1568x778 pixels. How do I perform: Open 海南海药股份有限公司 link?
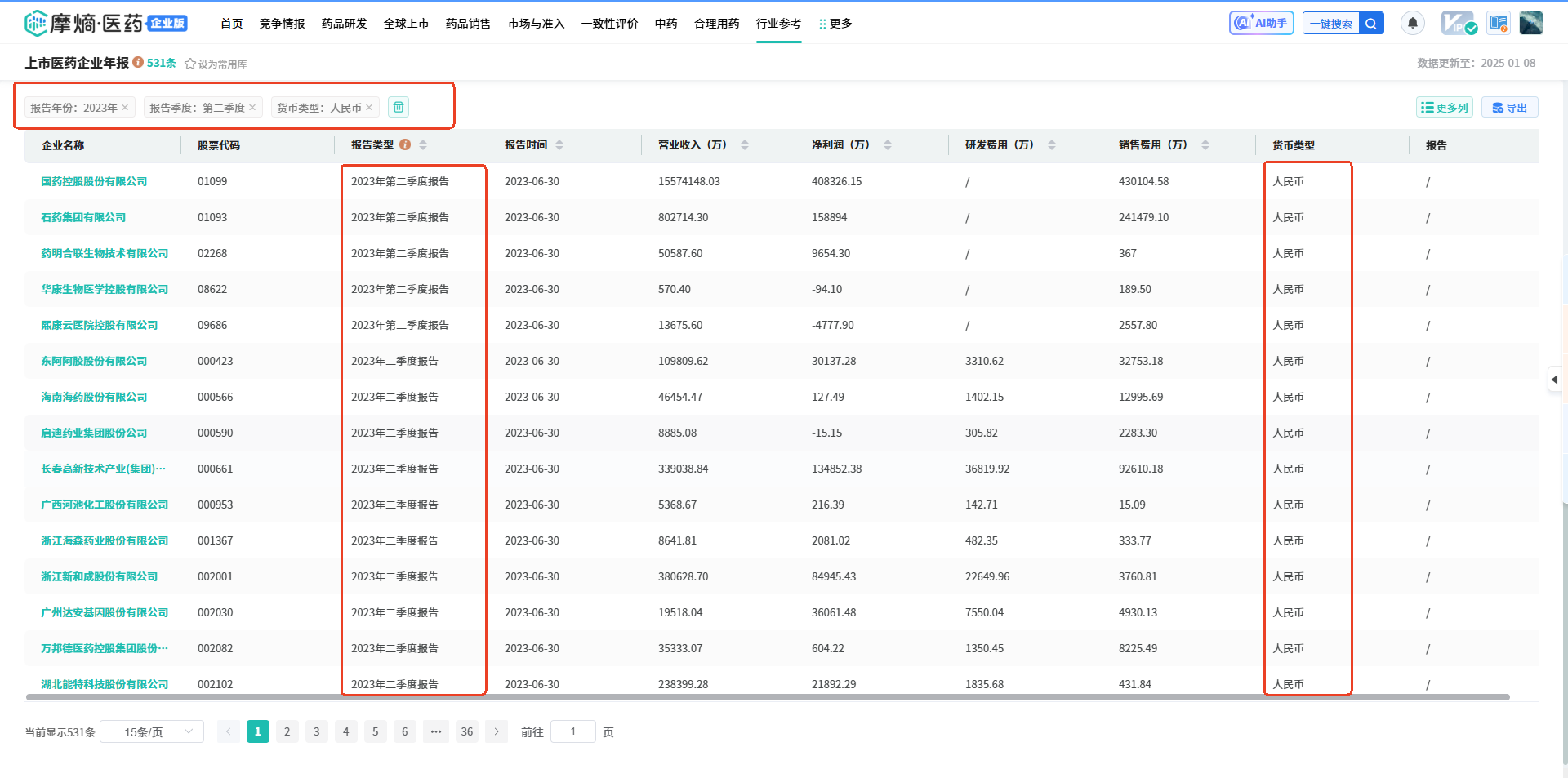(94, 397)
